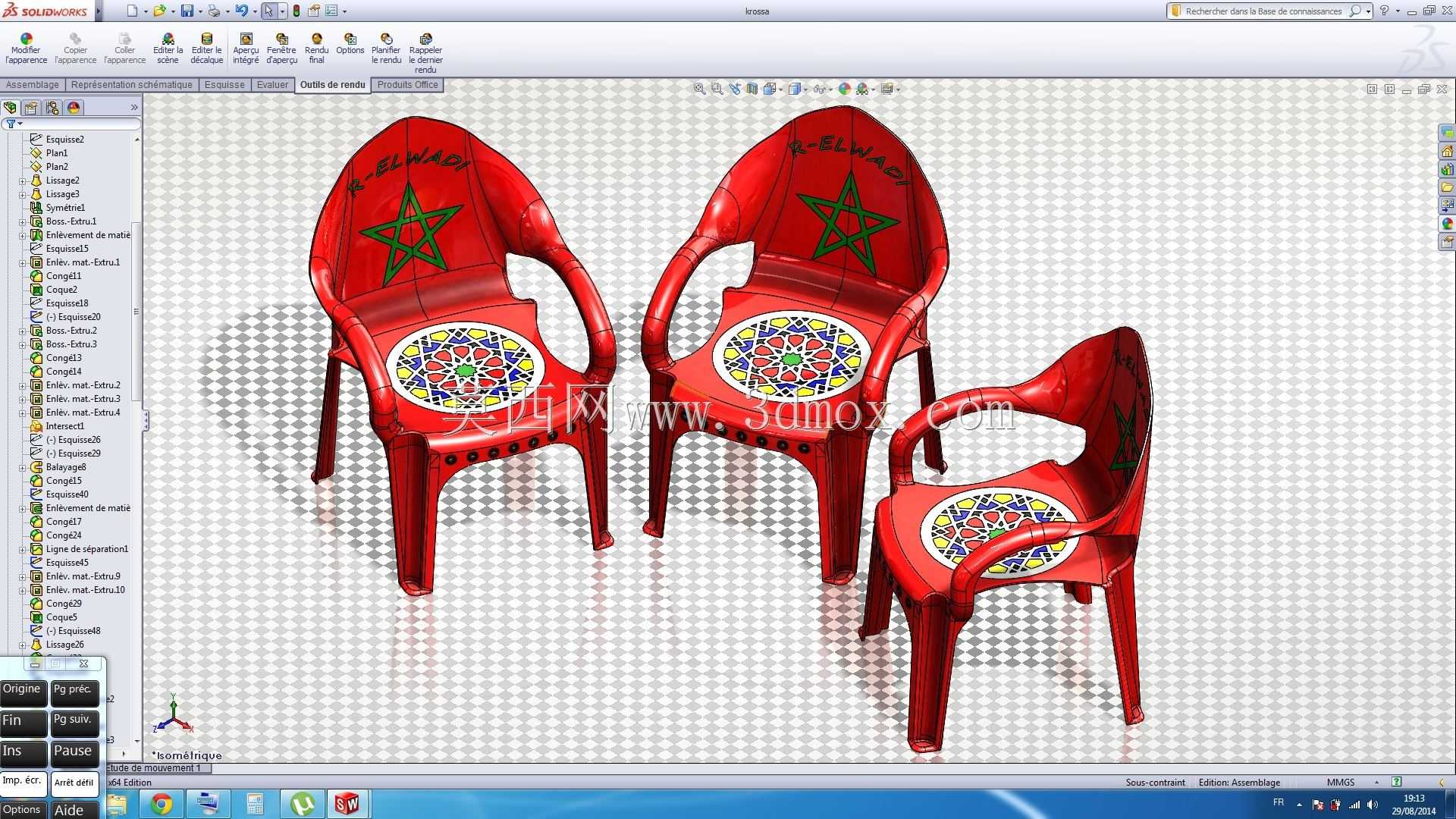This screenshot has width=1456, height=819.
Task: Switch to the FeatureManager design tree tab
Action: (10, 108)
